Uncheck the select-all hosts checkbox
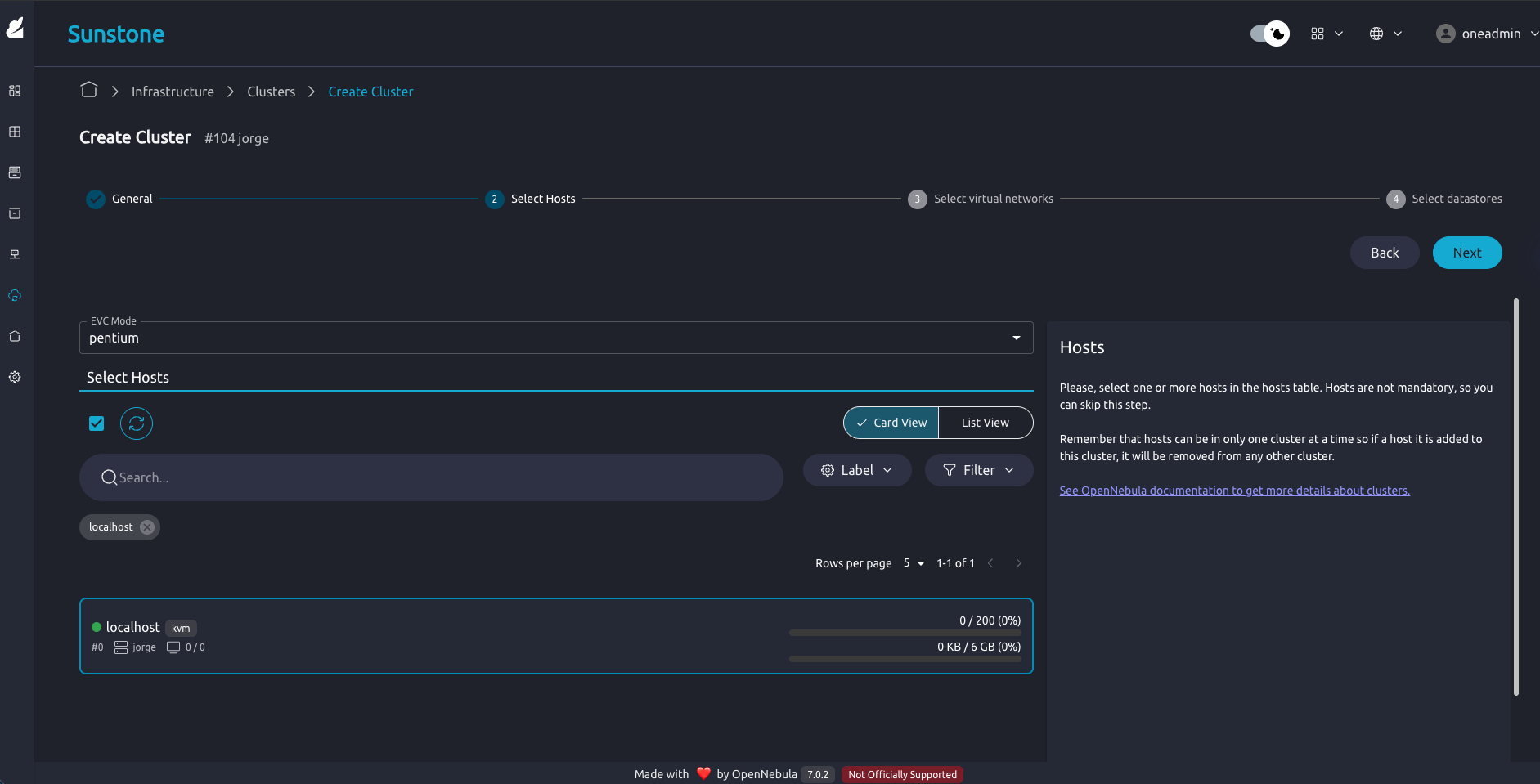Viewport: 1540px width, 784px height. [96, 423]
